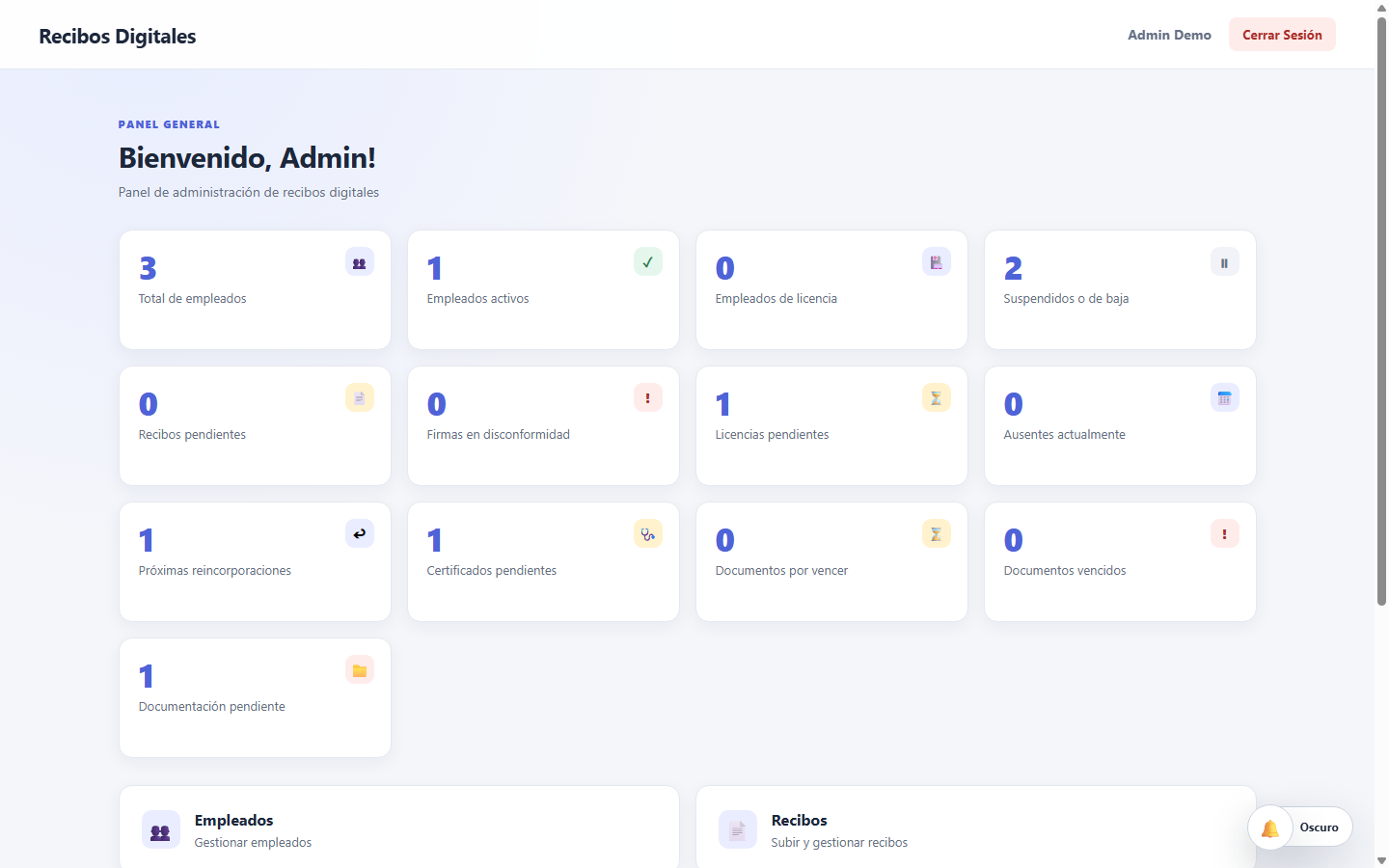The image size is (1389, 868).
Task: Switch to dark mode with Oscuro toggle
Action: tap(1319, 827)
